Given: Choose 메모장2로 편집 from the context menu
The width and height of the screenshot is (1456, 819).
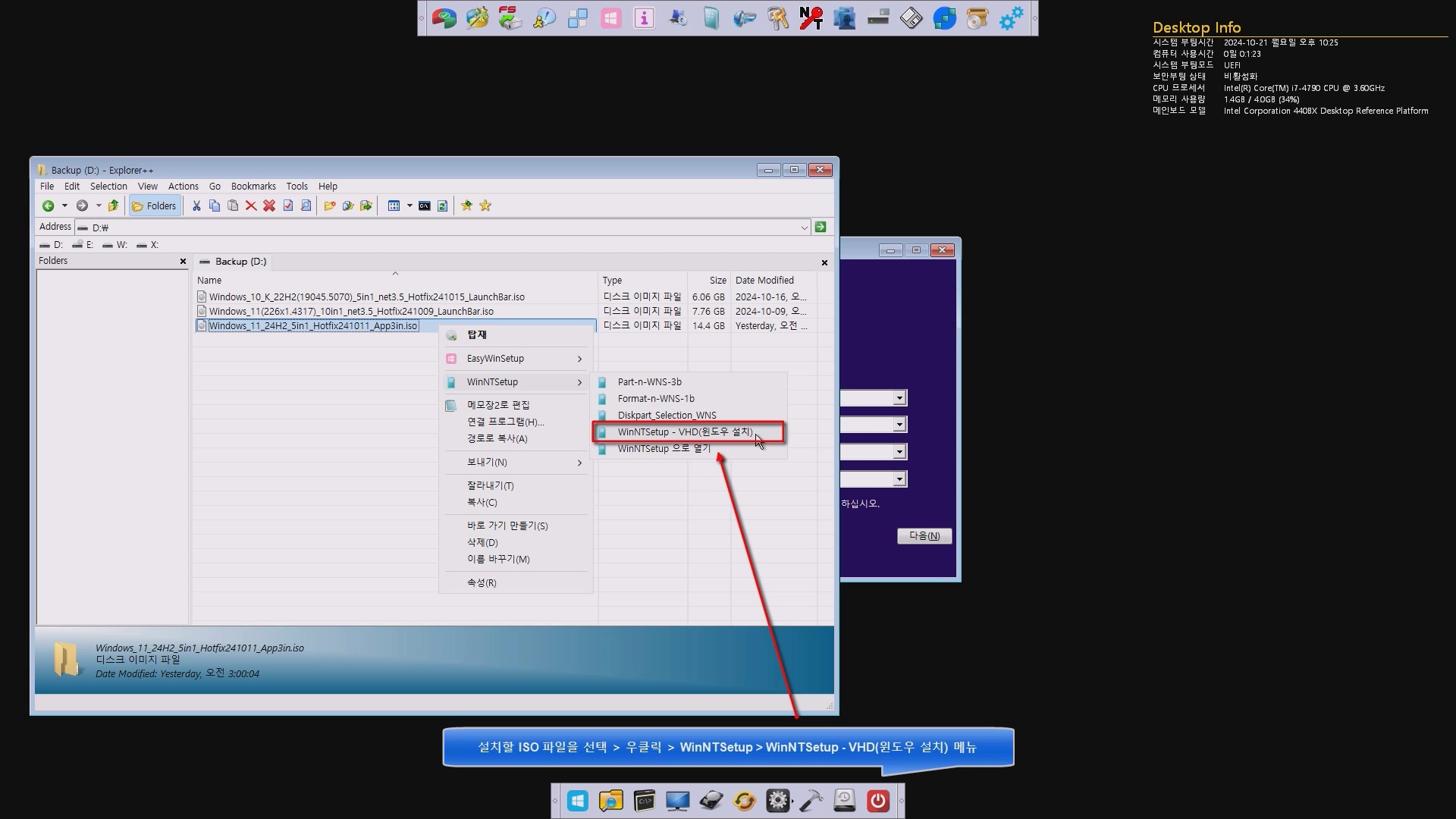Looking at the screenshot, I should point(516,406).
